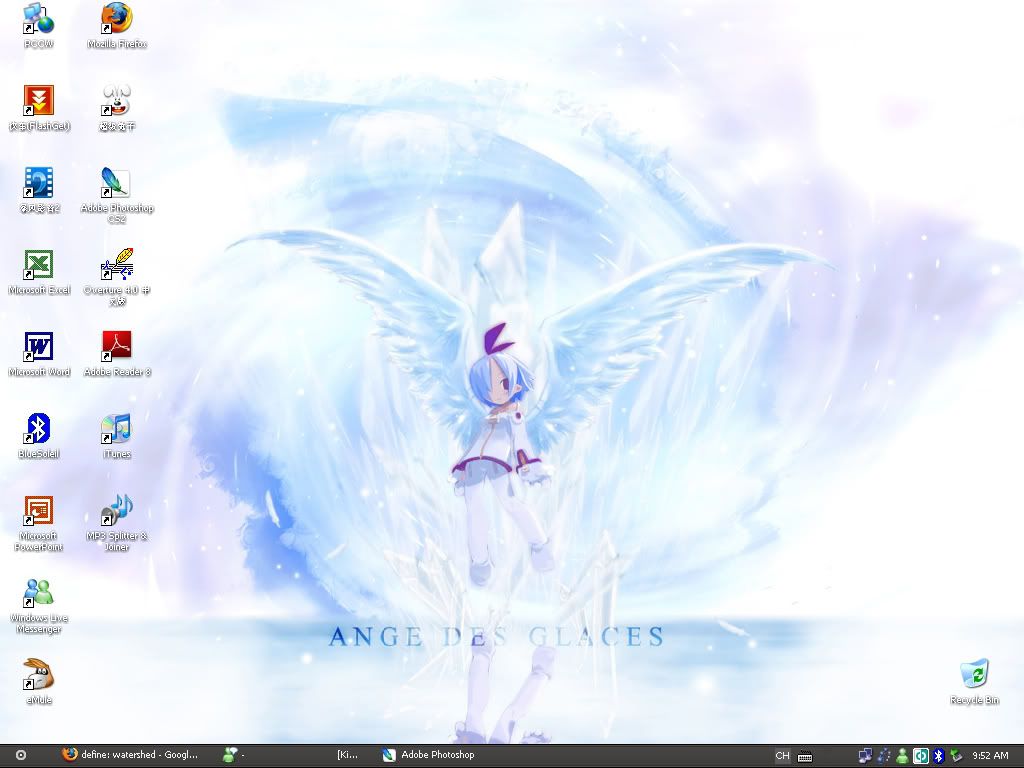Image resolution: width=1024 pixels, height=768 pixels.
Task: Switch to Adobe Photoshop in the taskbar
Action: [428, 755]
